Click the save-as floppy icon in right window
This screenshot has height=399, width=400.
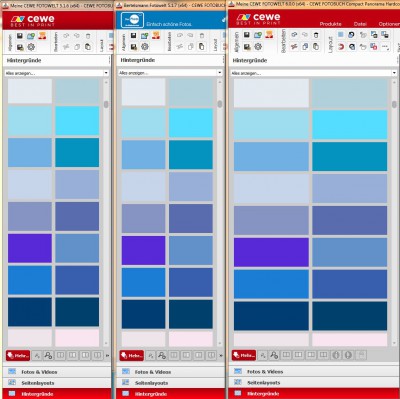pos(247,47)
